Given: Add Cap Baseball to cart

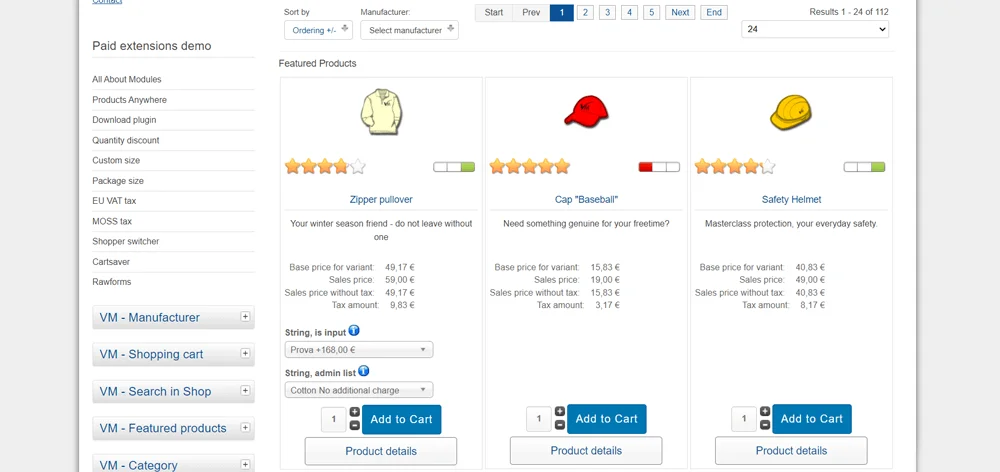Looking at the screenshot, I should coord(607,418).
